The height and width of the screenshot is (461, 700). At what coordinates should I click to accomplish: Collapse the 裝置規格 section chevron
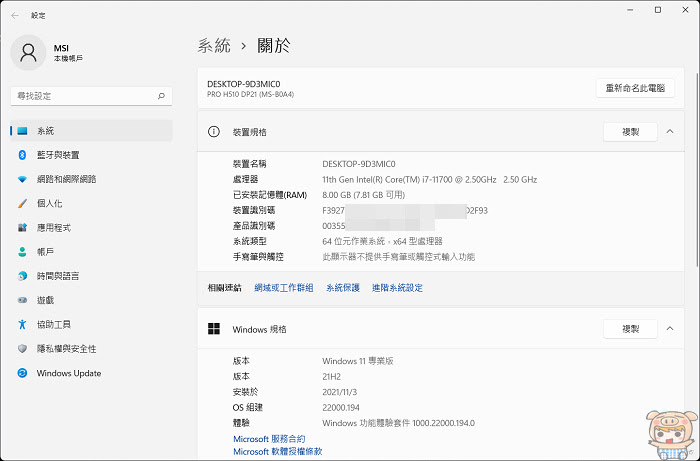point(670,132)
